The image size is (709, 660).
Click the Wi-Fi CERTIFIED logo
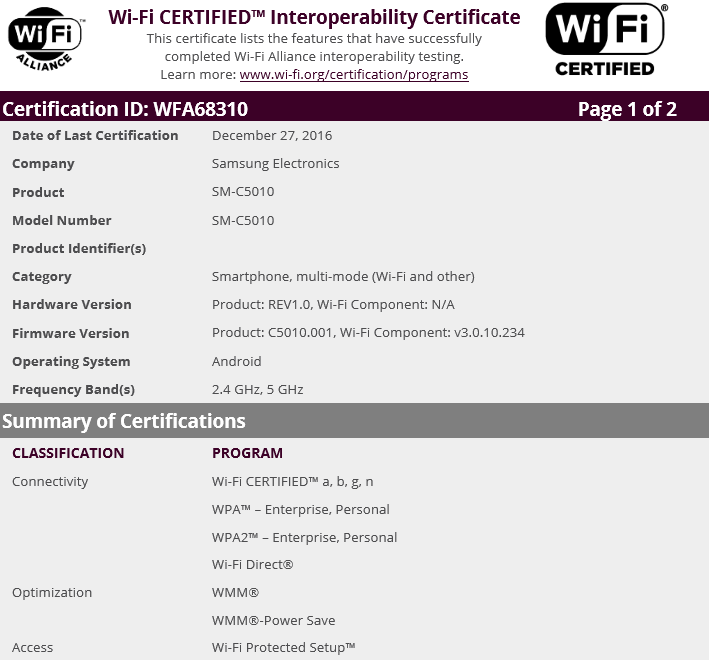[x=606, y=39]
